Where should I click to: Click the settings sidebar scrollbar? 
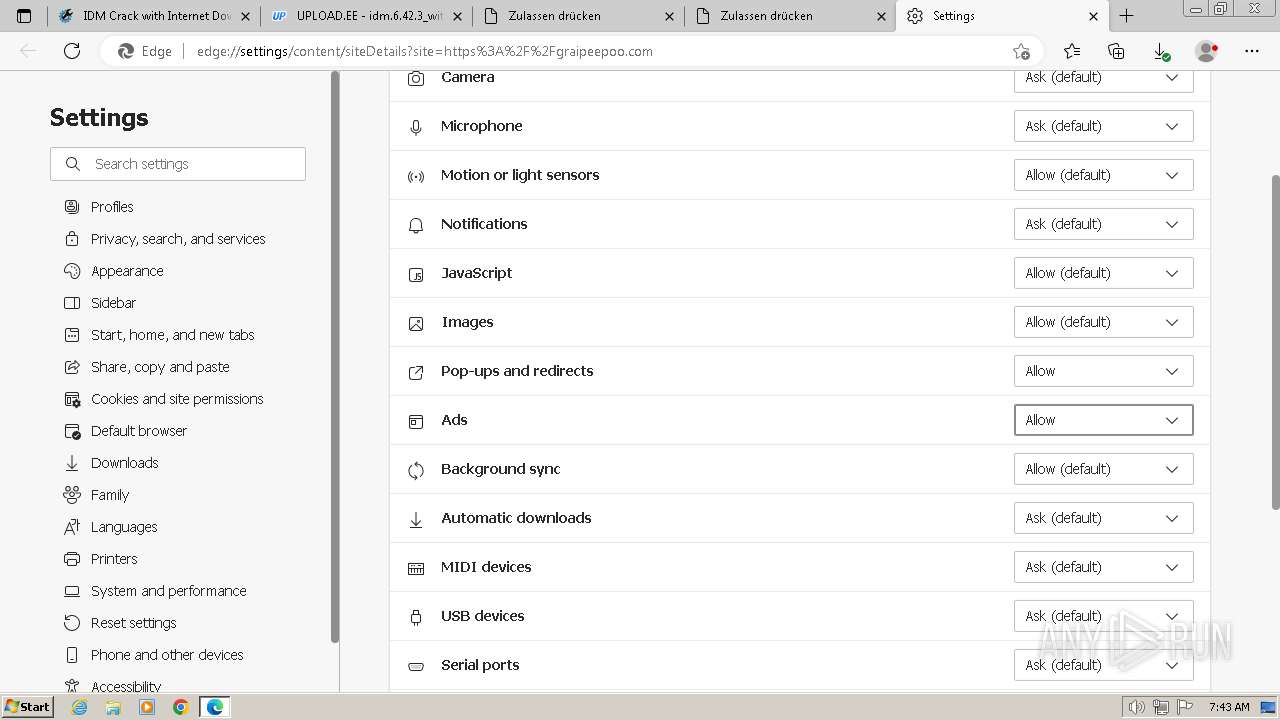click(x=335, y=357)
